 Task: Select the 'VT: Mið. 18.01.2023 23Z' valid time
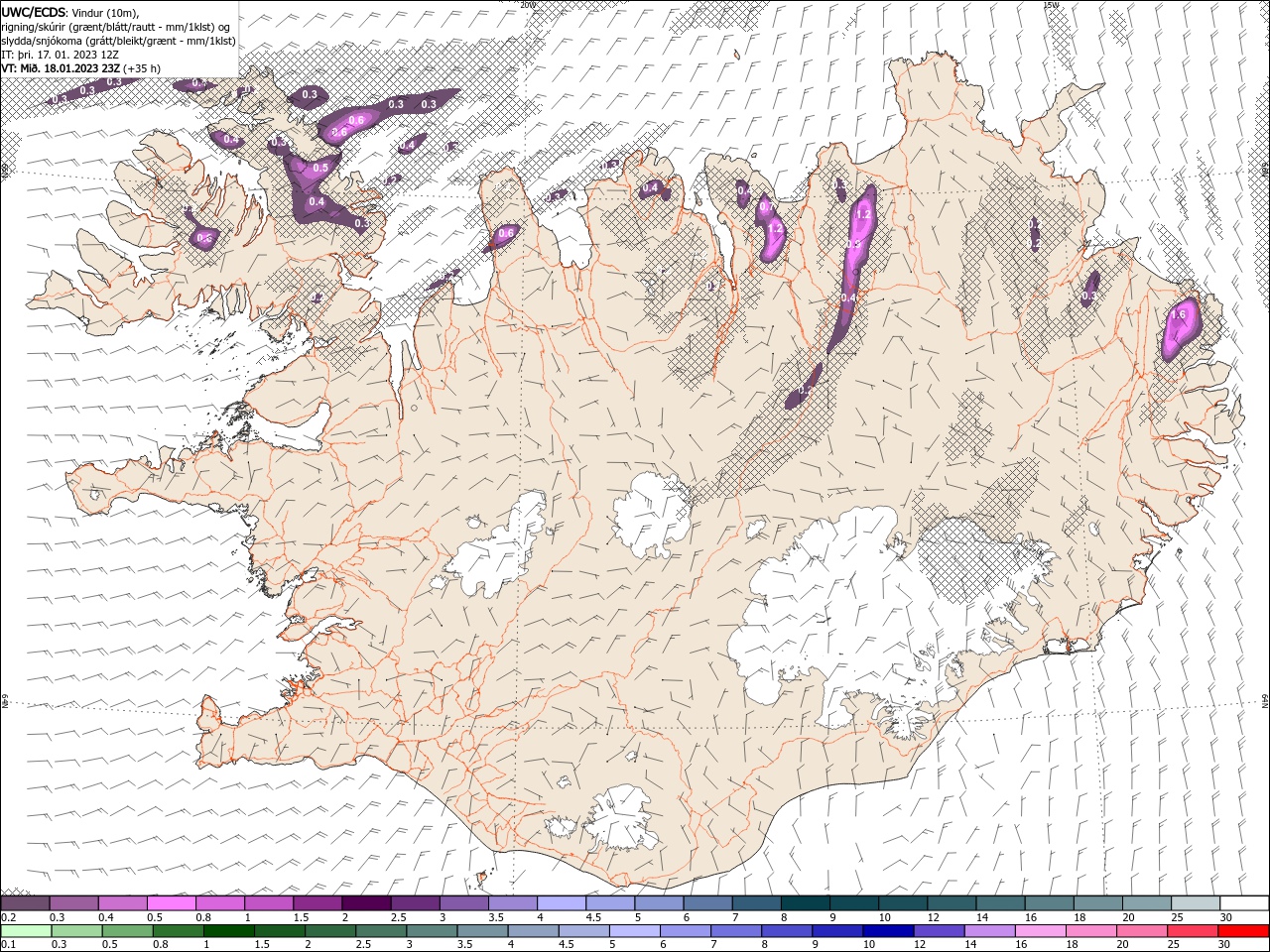click(x=62, y=68)
